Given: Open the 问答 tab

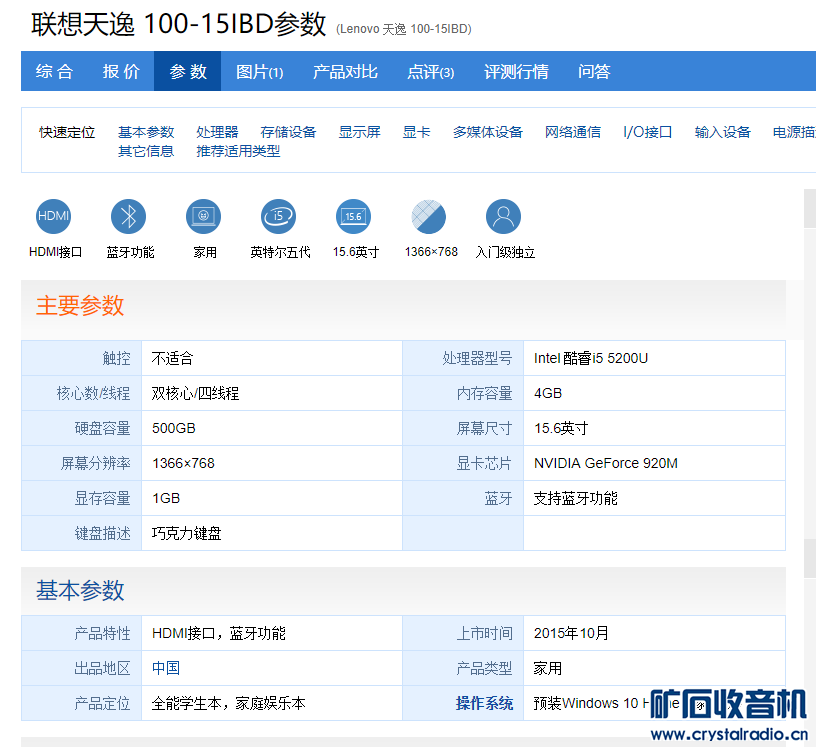Looking at the screenshot, I should coord(594,71).
